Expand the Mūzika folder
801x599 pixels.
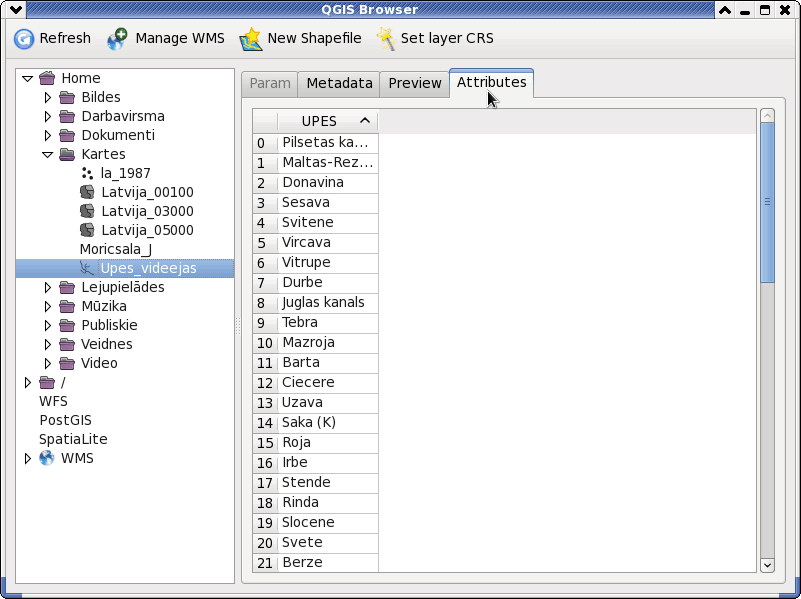pos(48,306)
